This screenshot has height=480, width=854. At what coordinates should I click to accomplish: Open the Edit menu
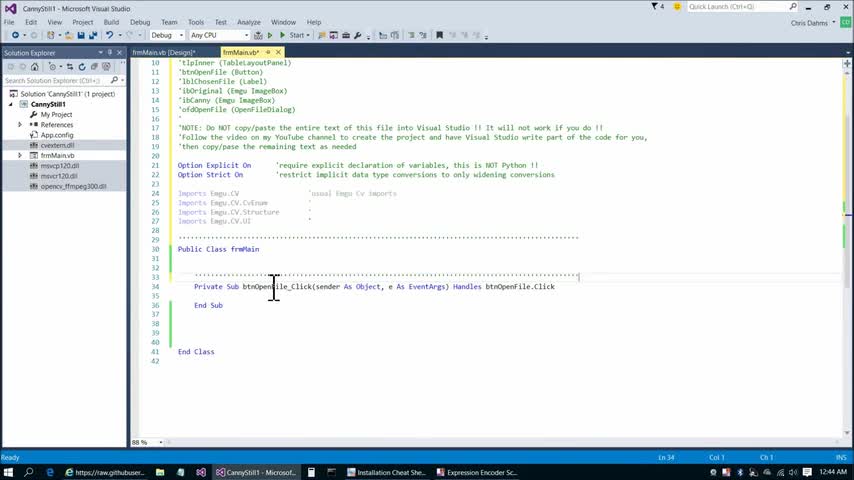tap(31, 22)
